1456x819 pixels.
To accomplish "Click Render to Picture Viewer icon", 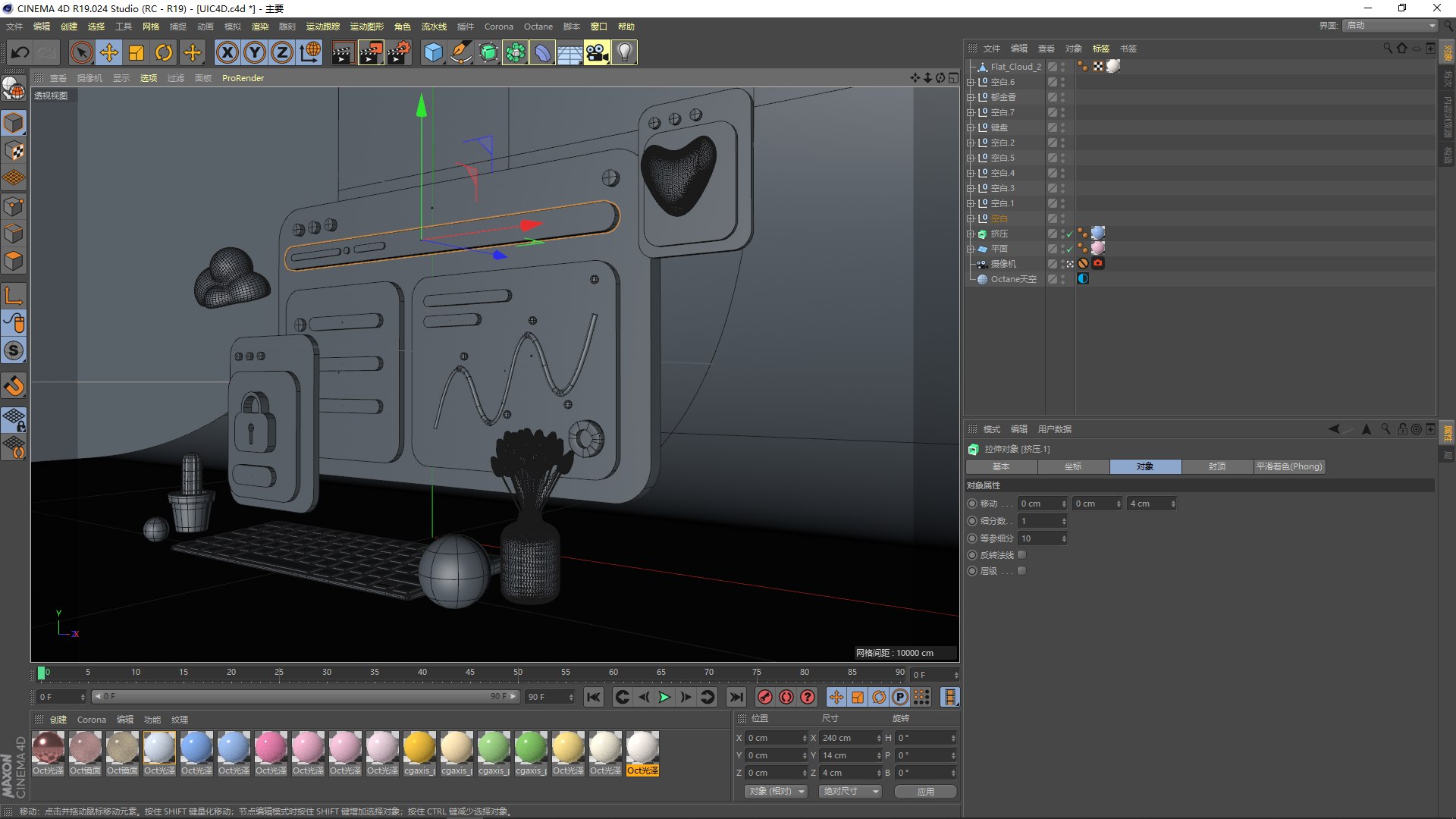I will (x=371, y=52).
